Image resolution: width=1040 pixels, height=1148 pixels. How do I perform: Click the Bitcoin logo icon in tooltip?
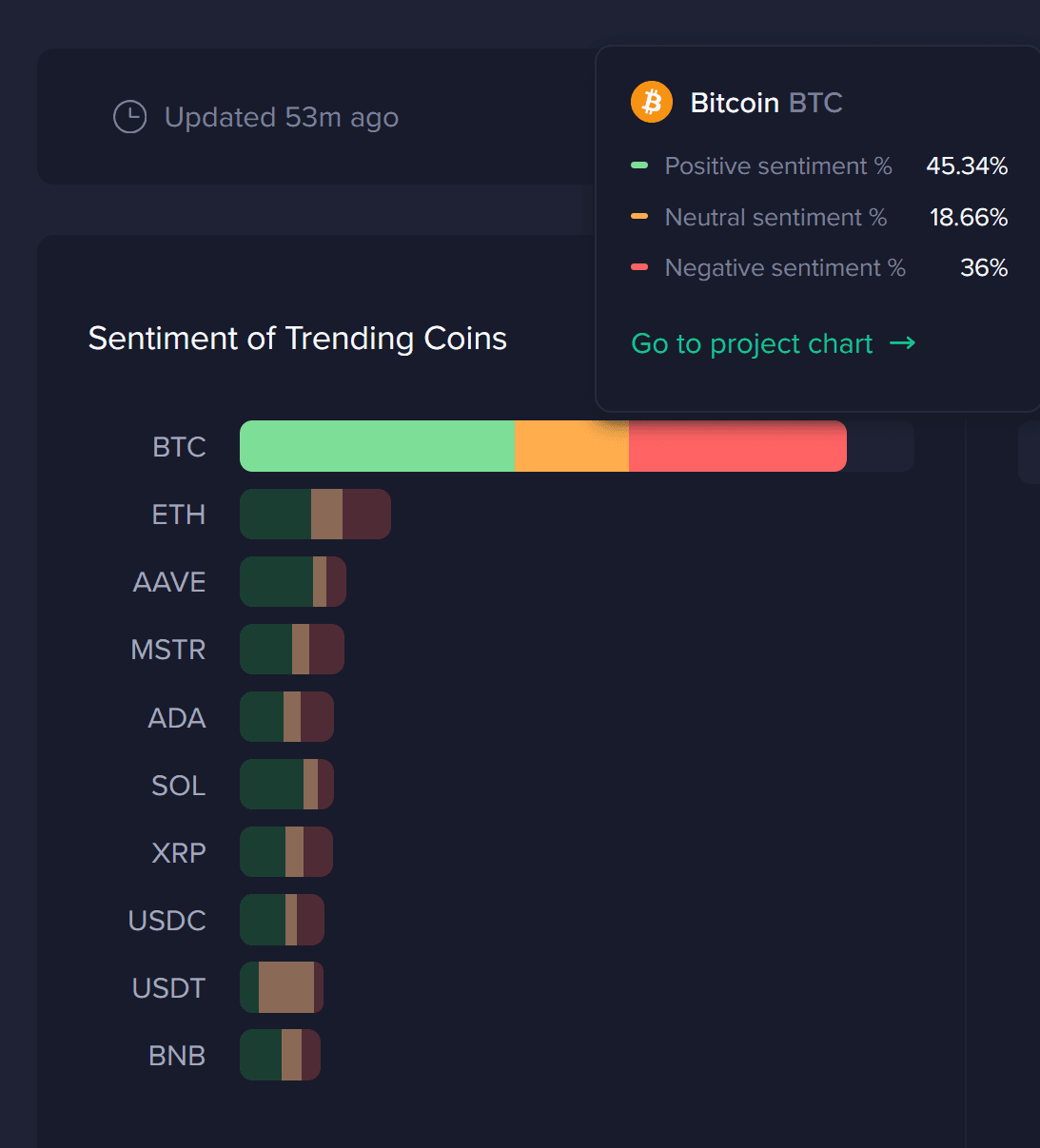tap(652, 102)
